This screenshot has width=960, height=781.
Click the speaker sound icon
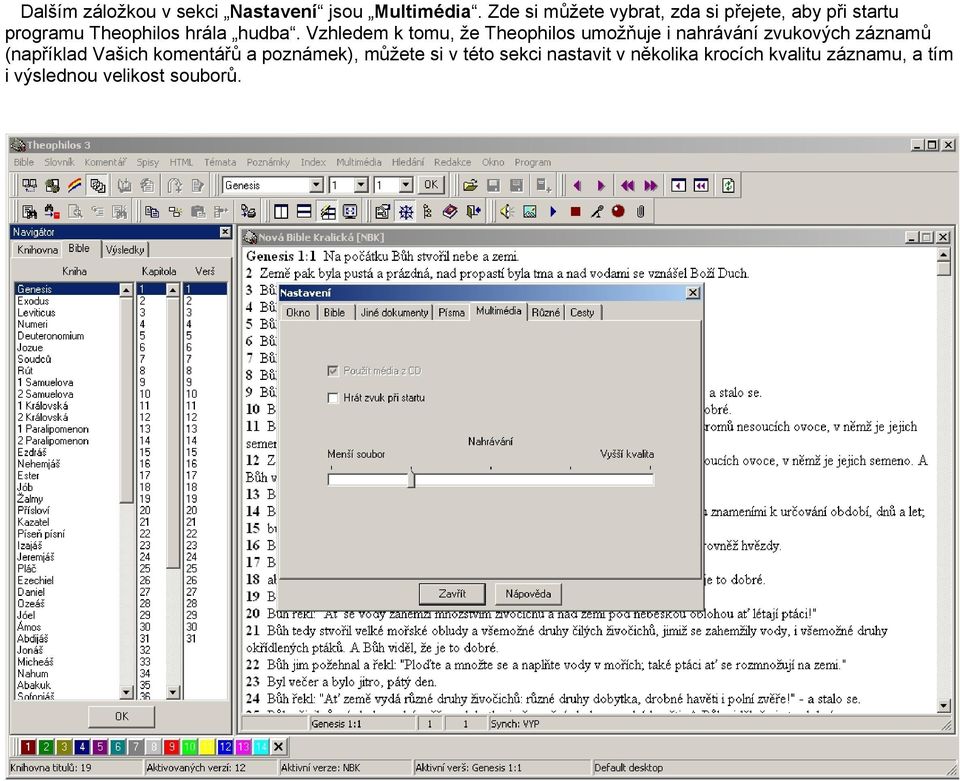click(x=506, y=211)
